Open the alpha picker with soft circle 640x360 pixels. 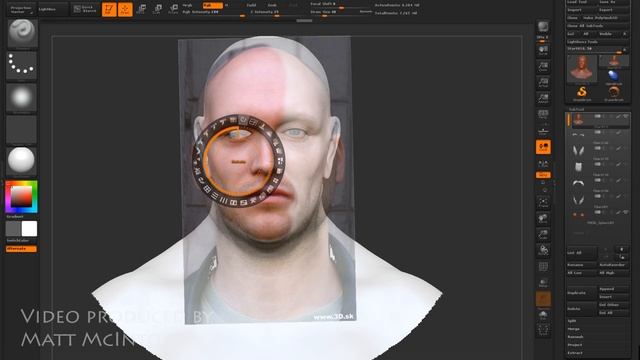point(22,98)
